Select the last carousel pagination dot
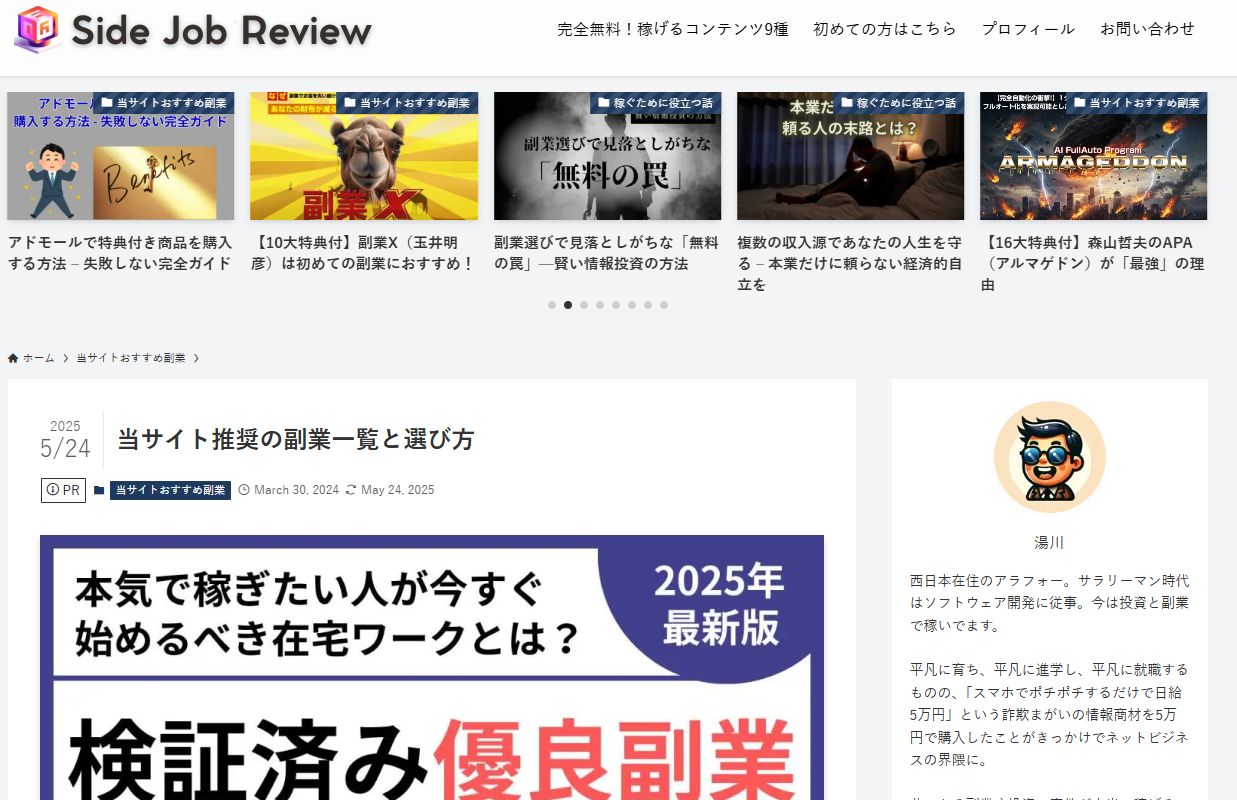 tap(664, 305)
